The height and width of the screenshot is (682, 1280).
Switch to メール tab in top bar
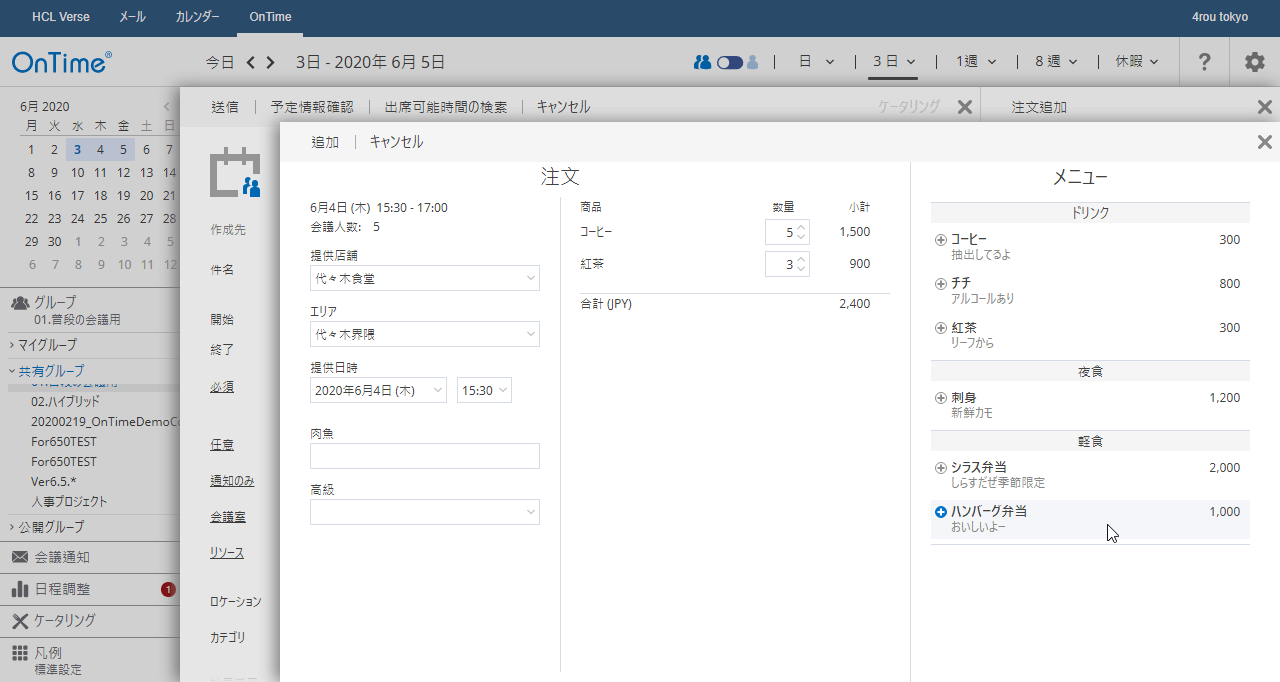(132, 17)
